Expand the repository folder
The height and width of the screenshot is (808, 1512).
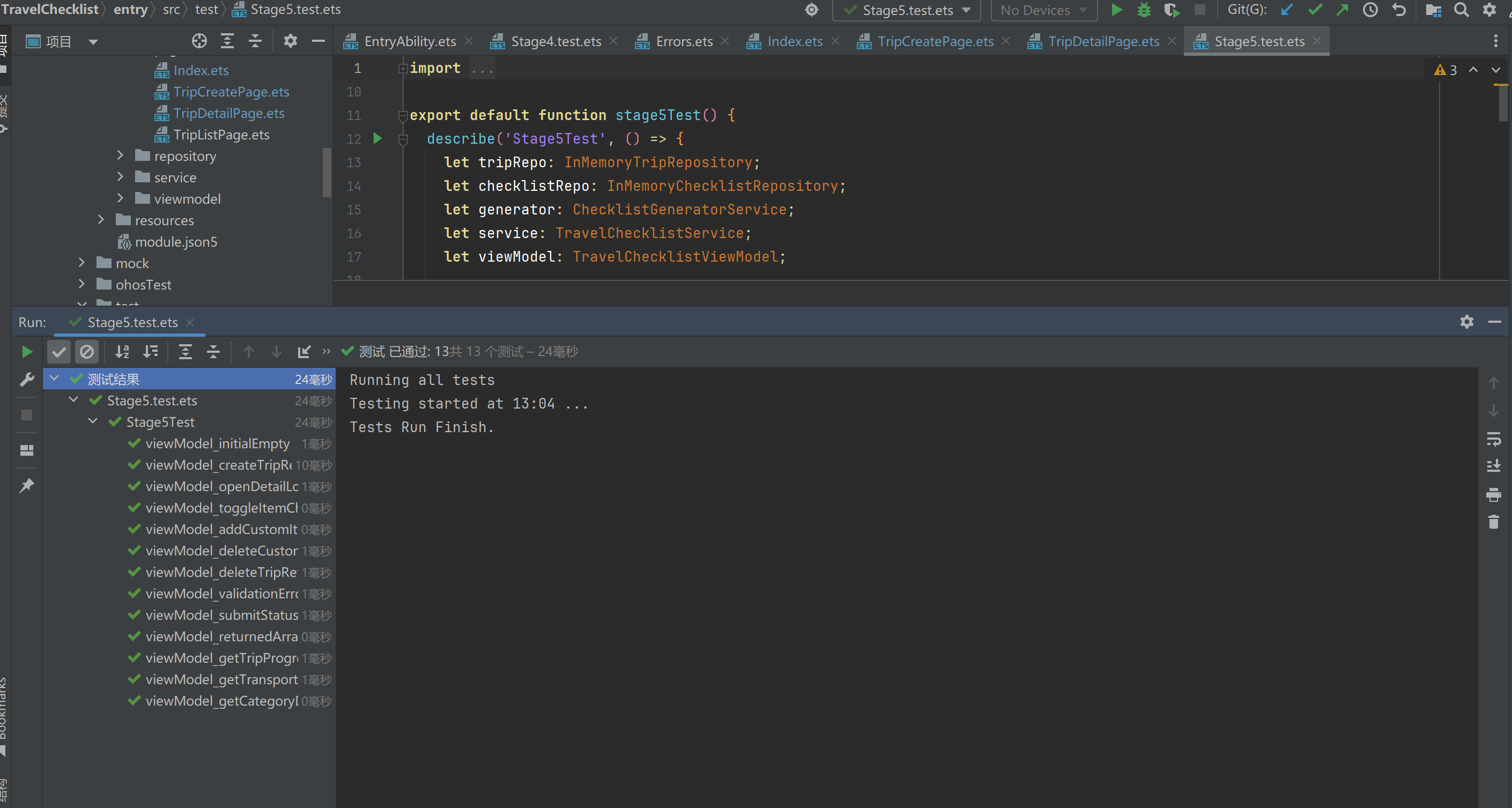(120, 155)
